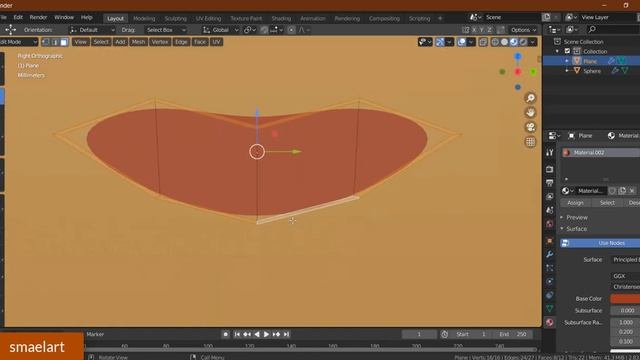Open the Default orientation dropdown
The height and width of the screenshot is (360, 640).
pyautogui.click(x=92, y=30)
